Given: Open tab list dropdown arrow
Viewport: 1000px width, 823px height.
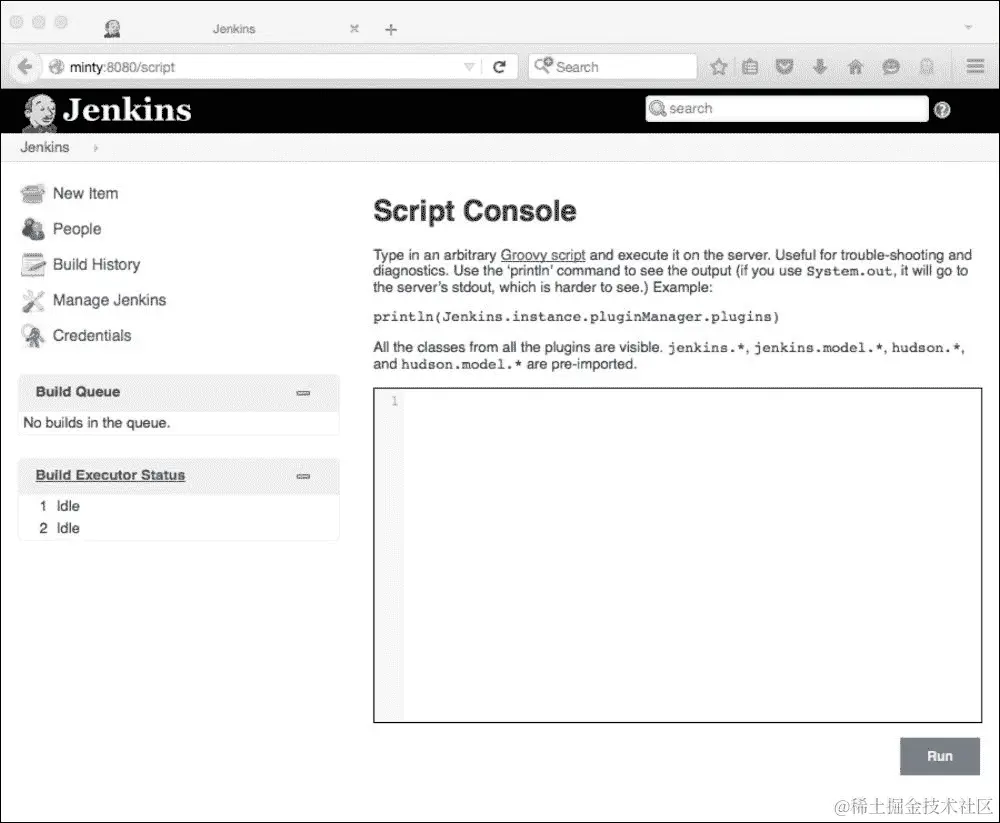Looking at the screenshot, I should (x=968, y=27).
